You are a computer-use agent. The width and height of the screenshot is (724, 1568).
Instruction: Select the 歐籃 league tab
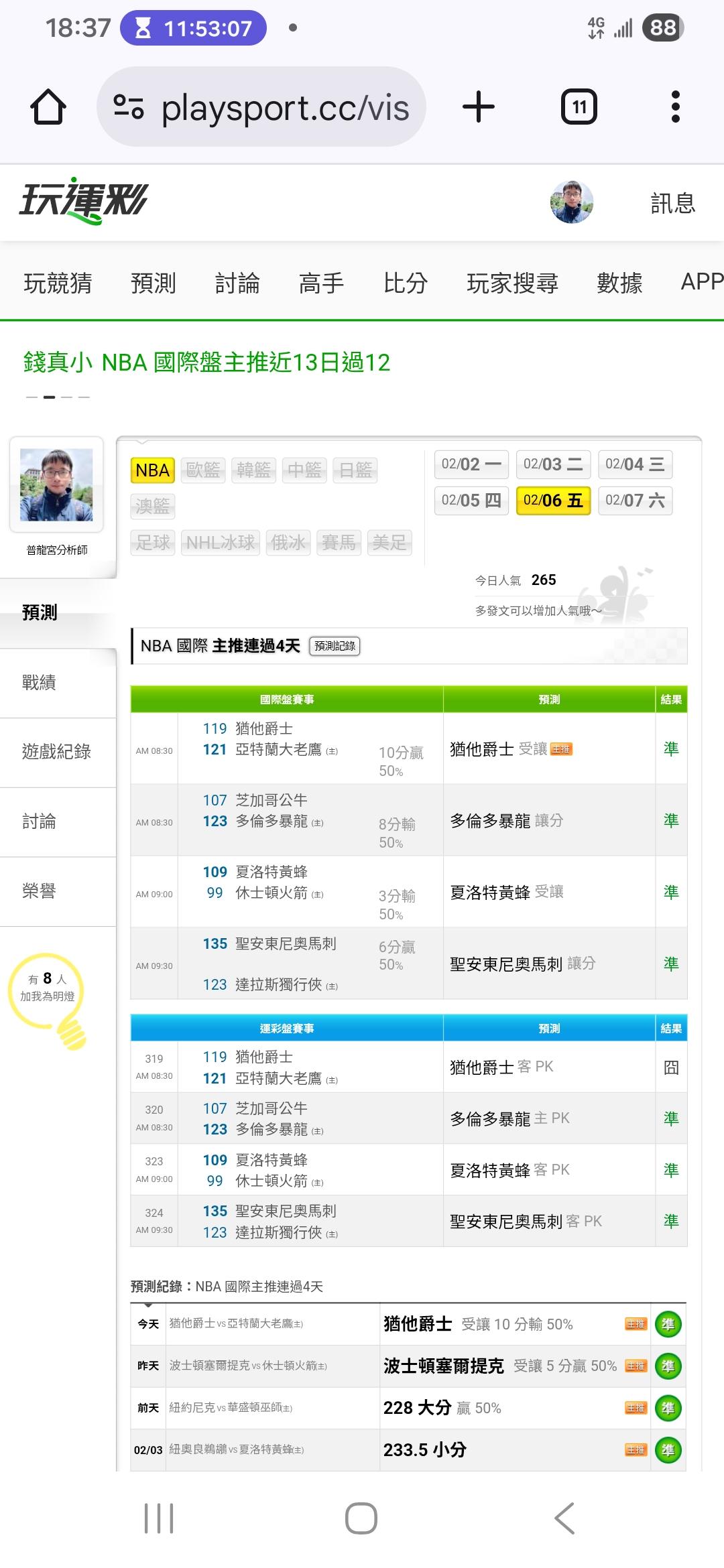203,470
